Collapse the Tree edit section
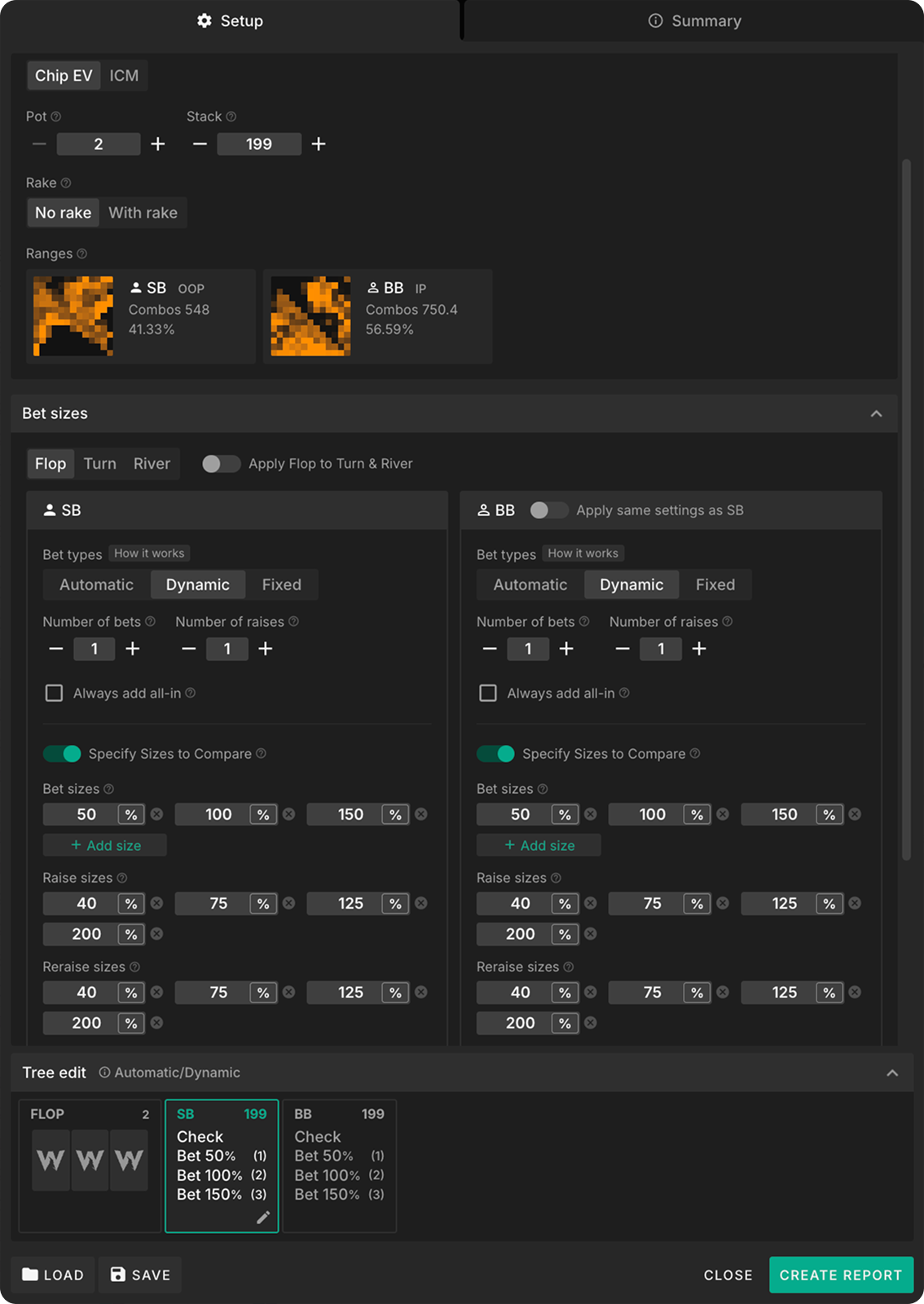The width and height of the screenshot is (924, 1304). (892, 1073)
